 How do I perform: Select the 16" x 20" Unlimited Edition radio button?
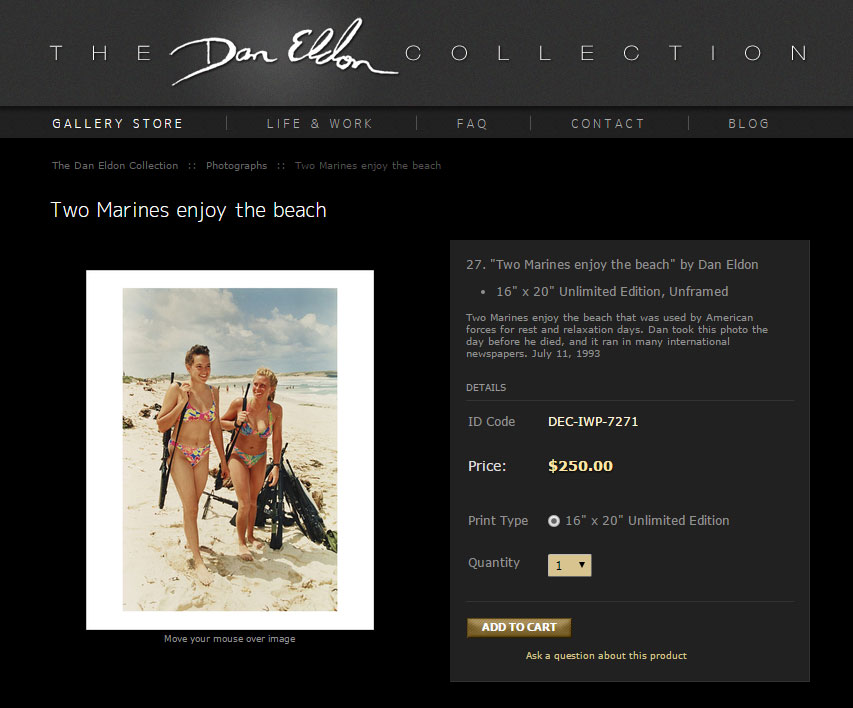(554, 521)
